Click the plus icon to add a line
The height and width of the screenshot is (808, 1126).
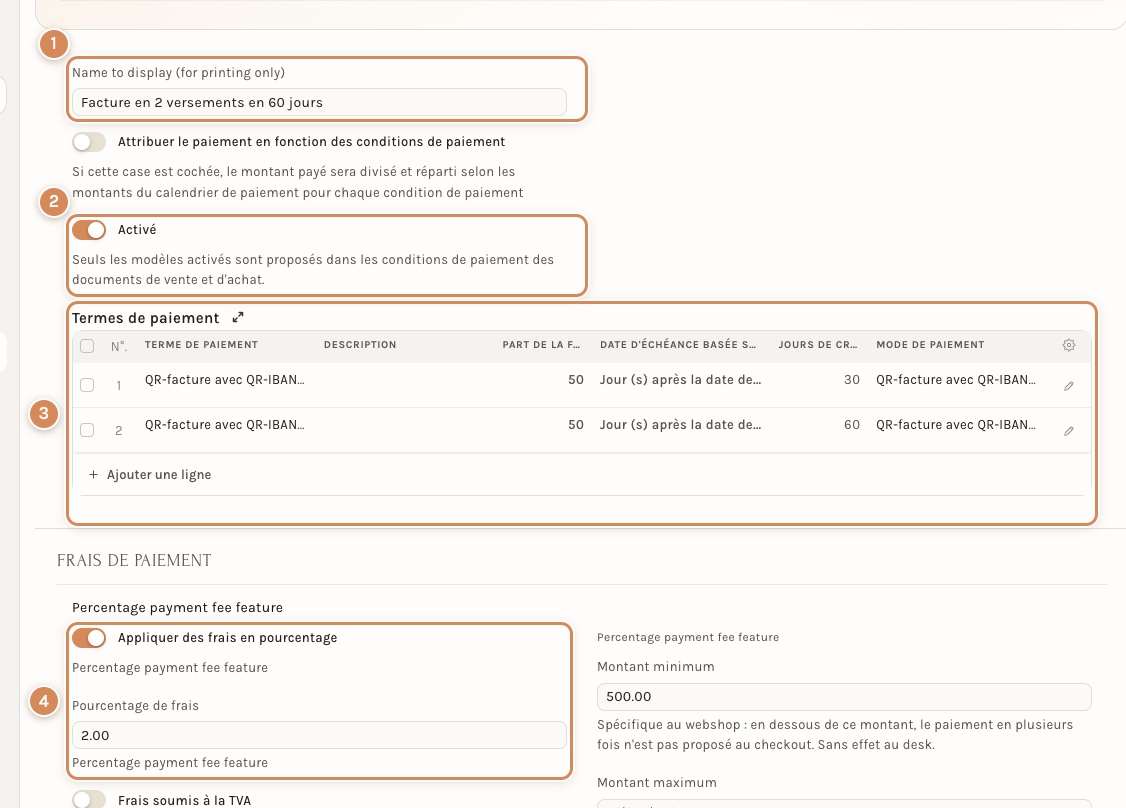click(93, 475)
